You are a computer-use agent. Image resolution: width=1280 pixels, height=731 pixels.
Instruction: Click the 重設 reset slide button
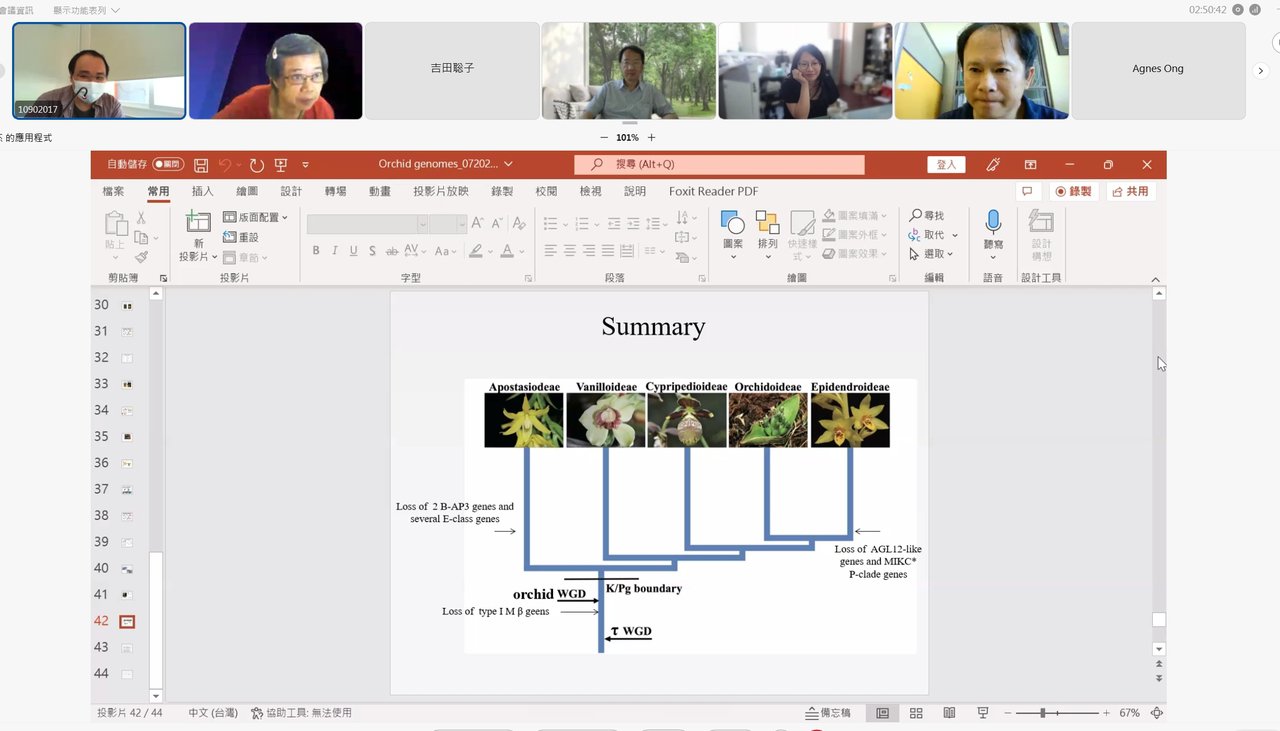(241, 237)
